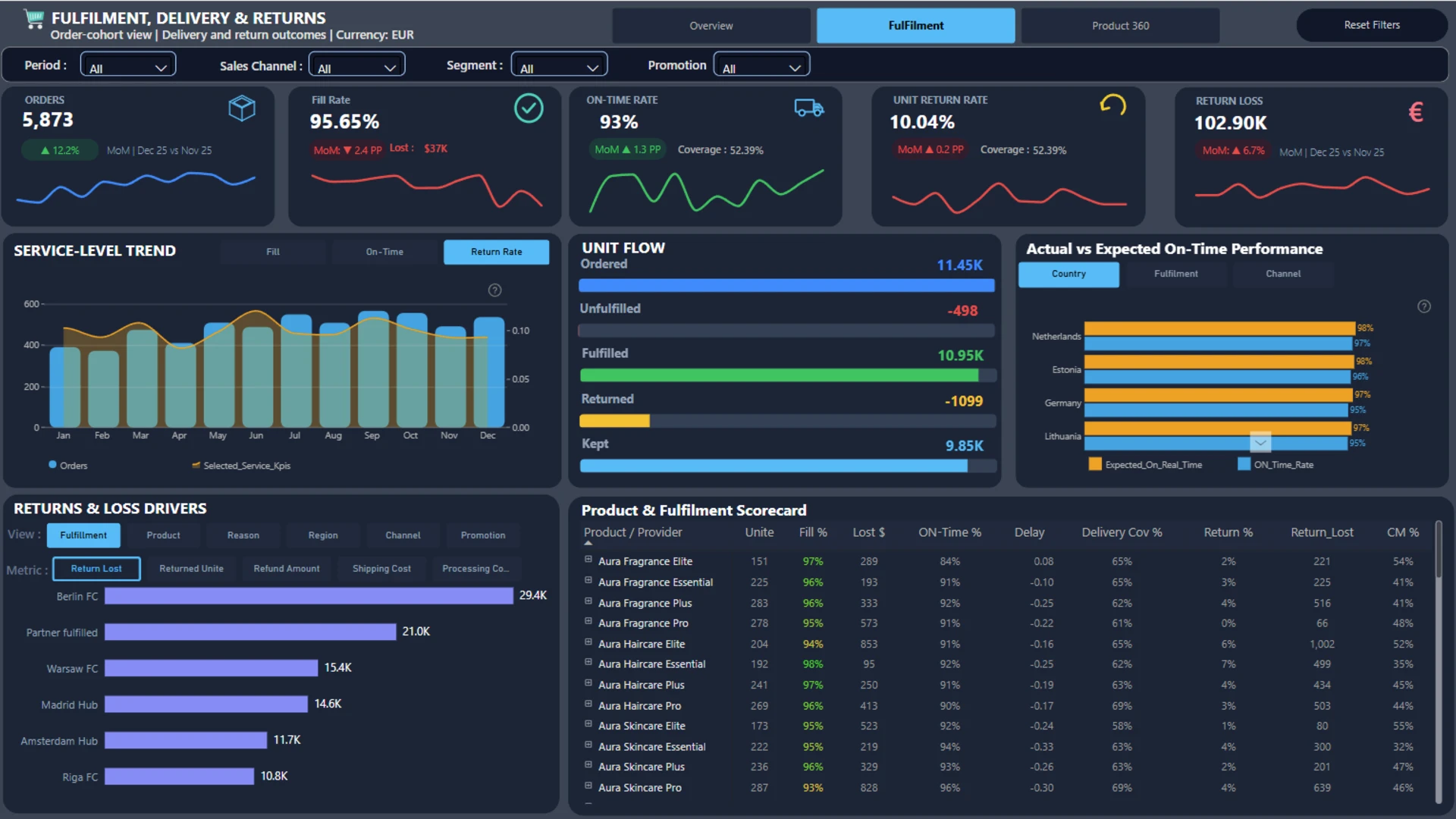1456x819 pixels.
Task: Select the Returned Unite metric
Action: [x=191, y=569]
